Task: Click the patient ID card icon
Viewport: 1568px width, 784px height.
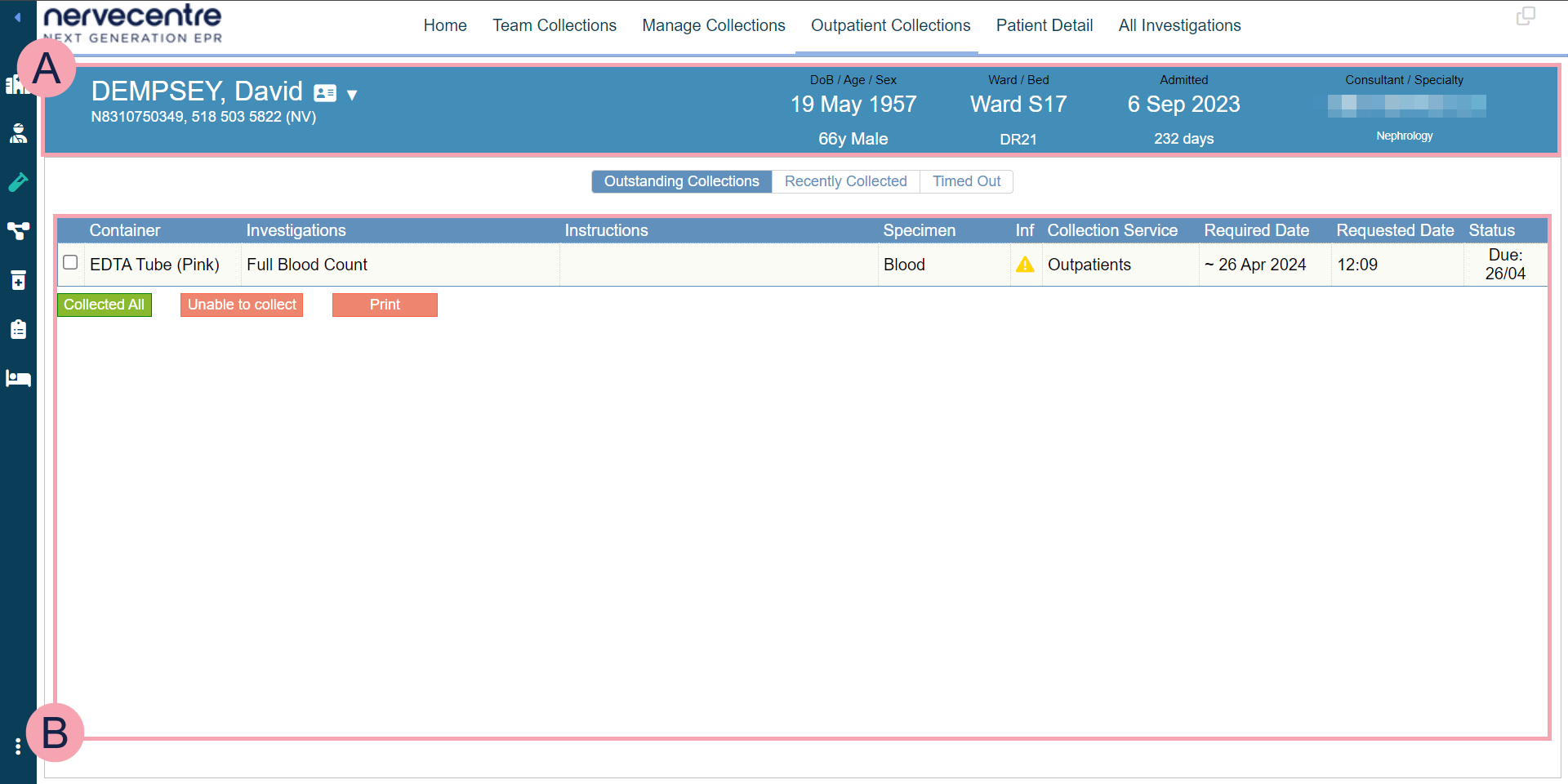Action: 325,93
